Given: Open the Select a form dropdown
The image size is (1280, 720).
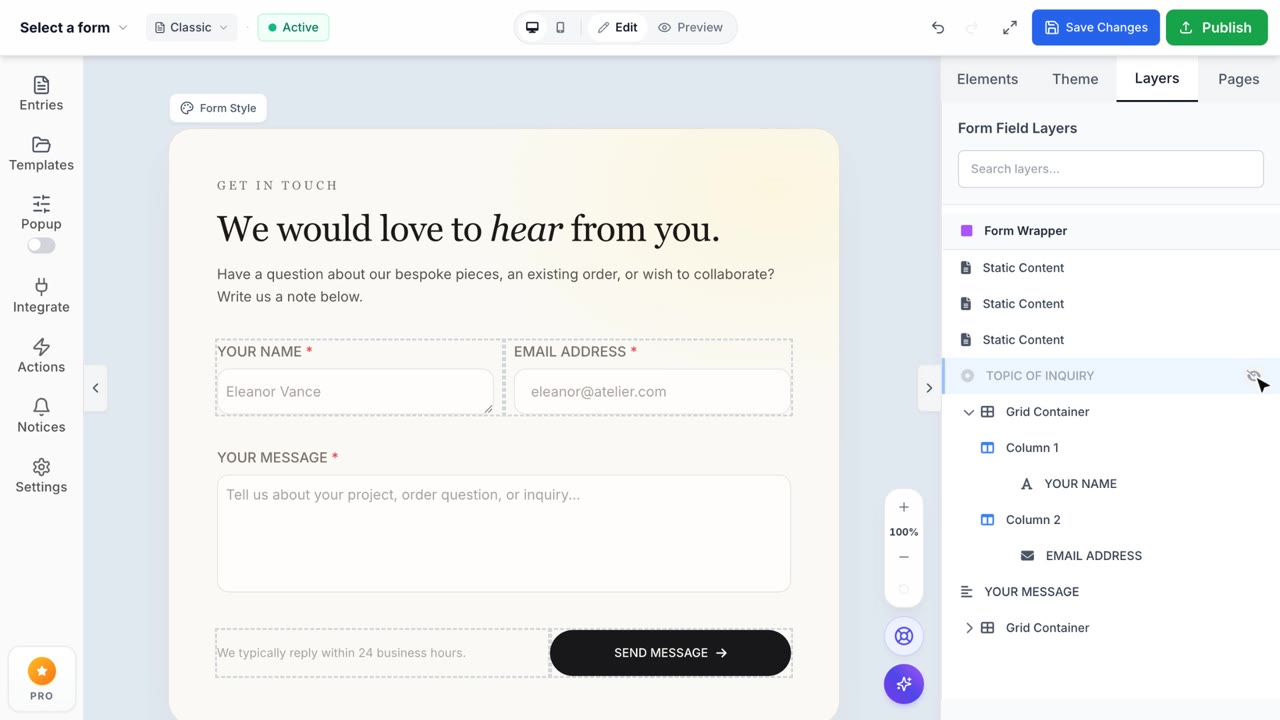Looking at the screenshot, I should pos(74,28).
